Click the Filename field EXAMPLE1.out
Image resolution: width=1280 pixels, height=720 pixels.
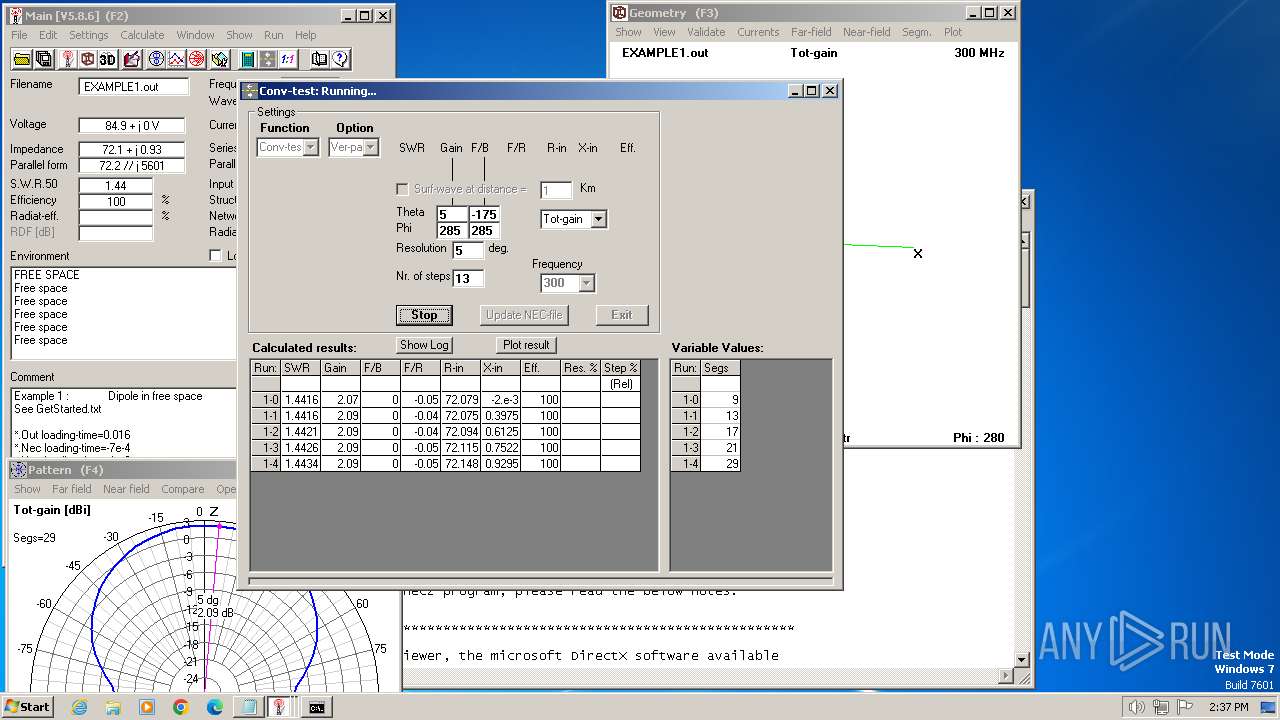click(133, 87)
